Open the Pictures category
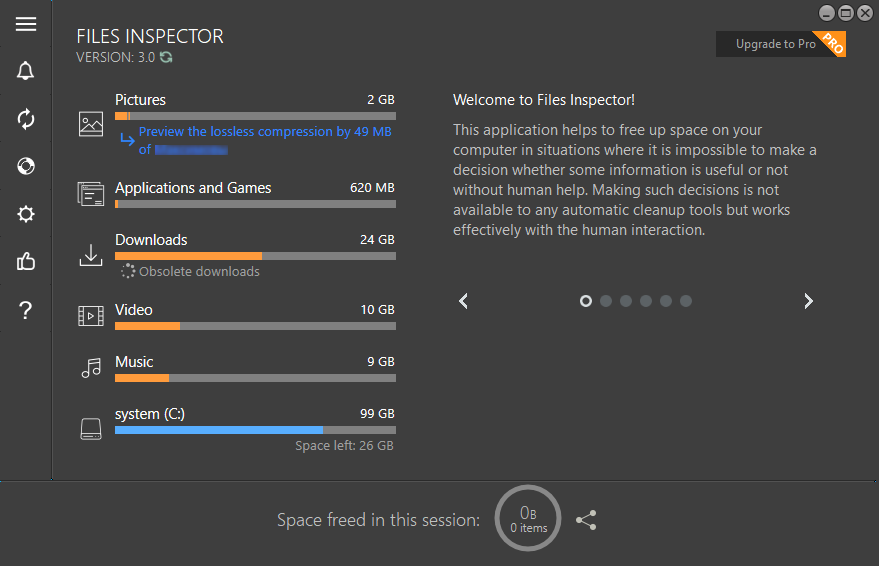This screenshot has width=879, height=566. pos(141,100)
